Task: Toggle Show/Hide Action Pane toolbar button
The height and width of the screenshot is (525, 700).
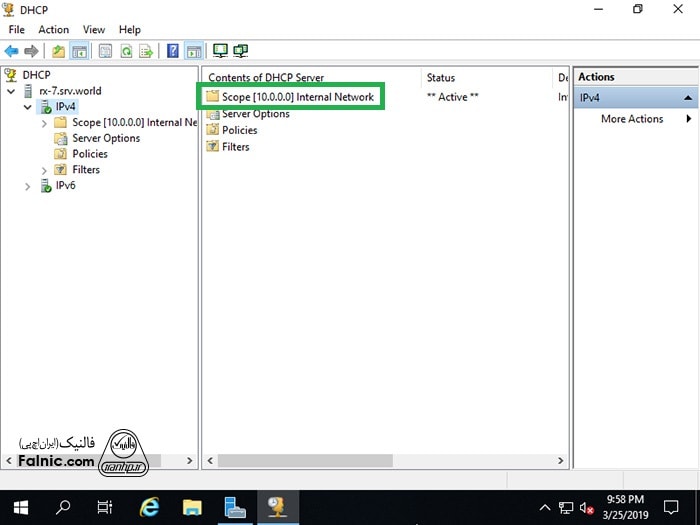Action: click(x=193, y=51)
